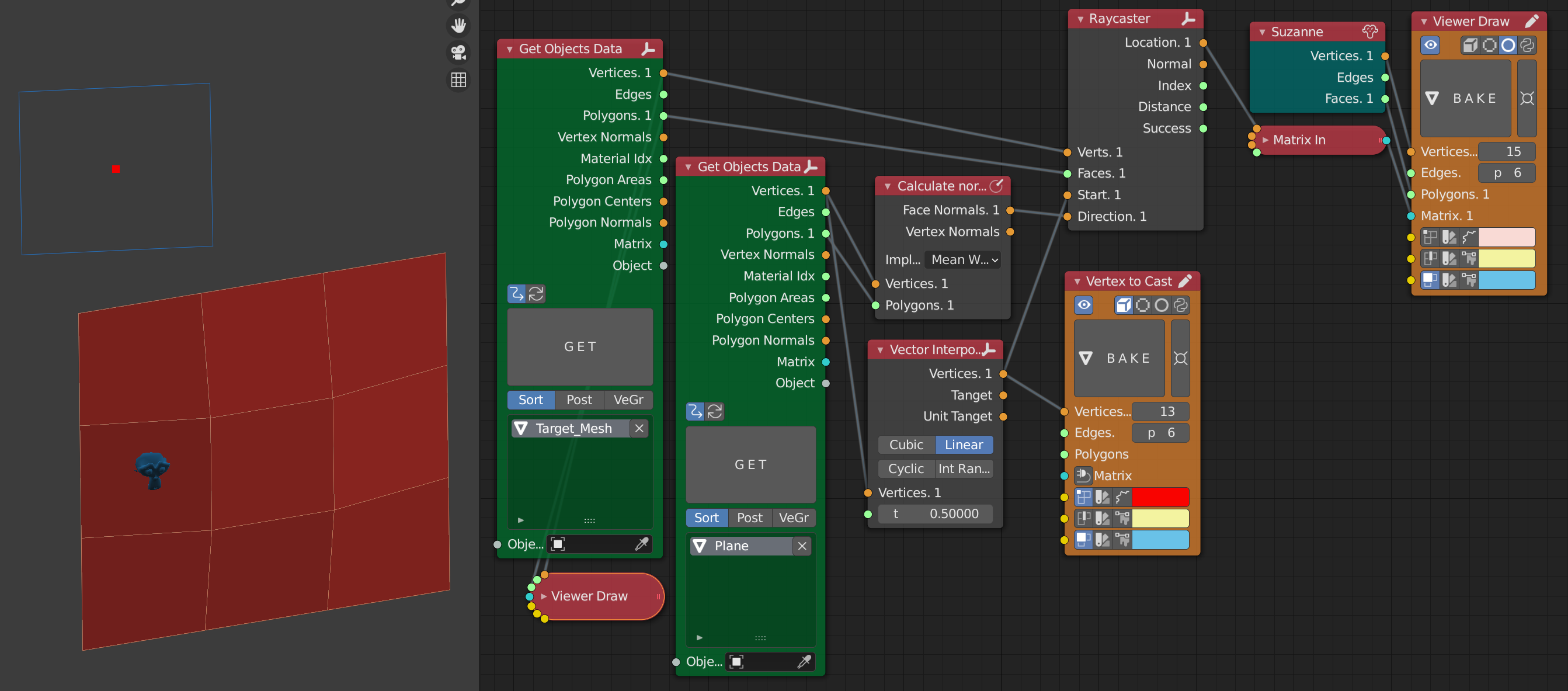Click the Cubic interpolation mode button
The height and width of the screenshot is (691, 1568).
click(x=906, y=444)
